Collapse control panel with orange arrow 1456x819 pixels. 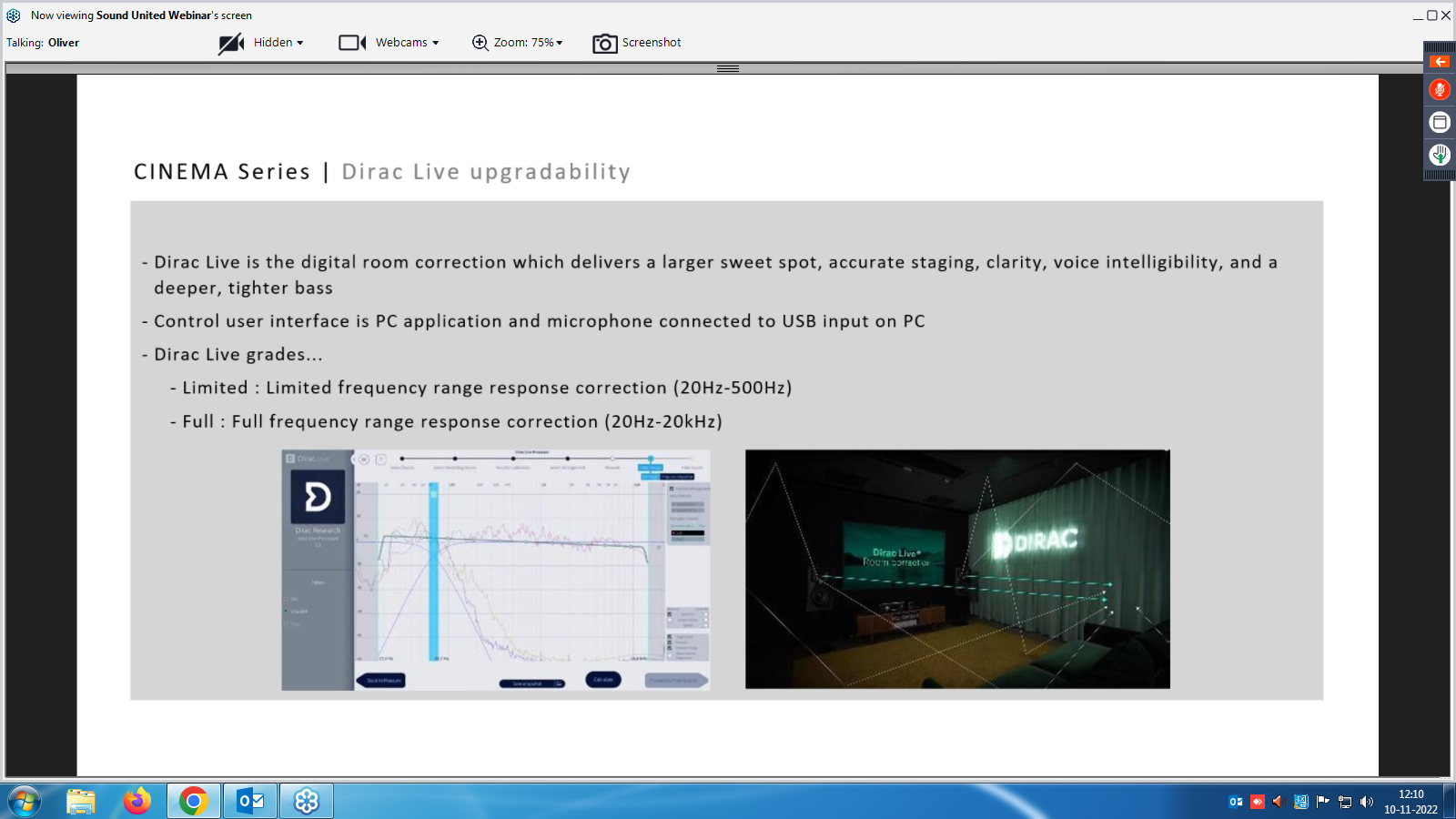tap(1440, 62)
